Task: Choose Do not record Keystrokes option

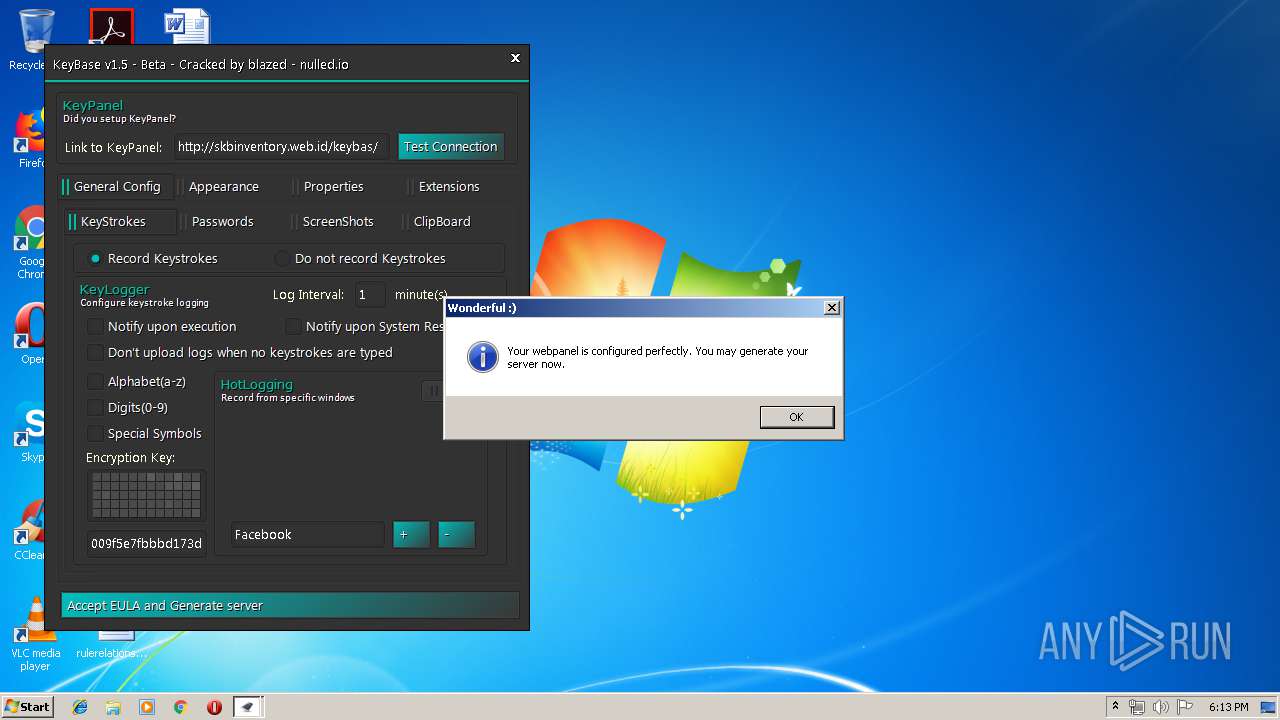Action: (361, 259)
